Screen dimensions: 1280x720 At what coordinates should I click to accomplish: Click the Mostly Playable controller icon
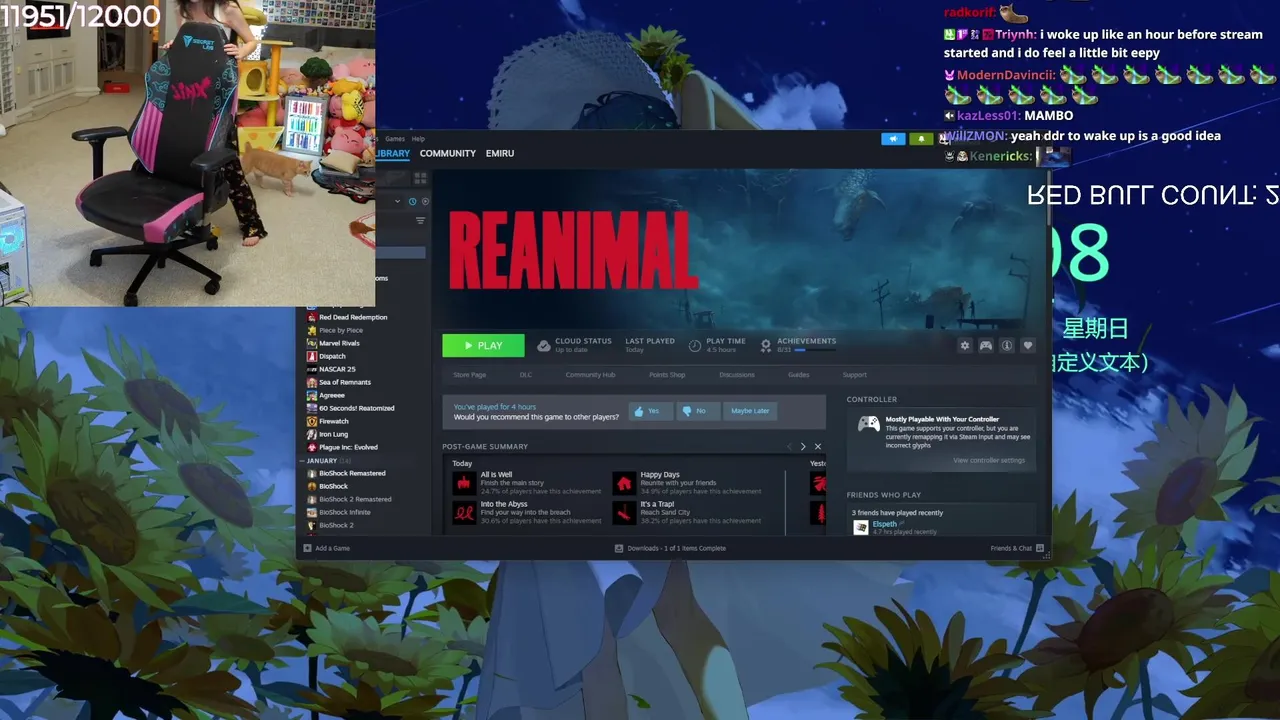tap(868, 424)
